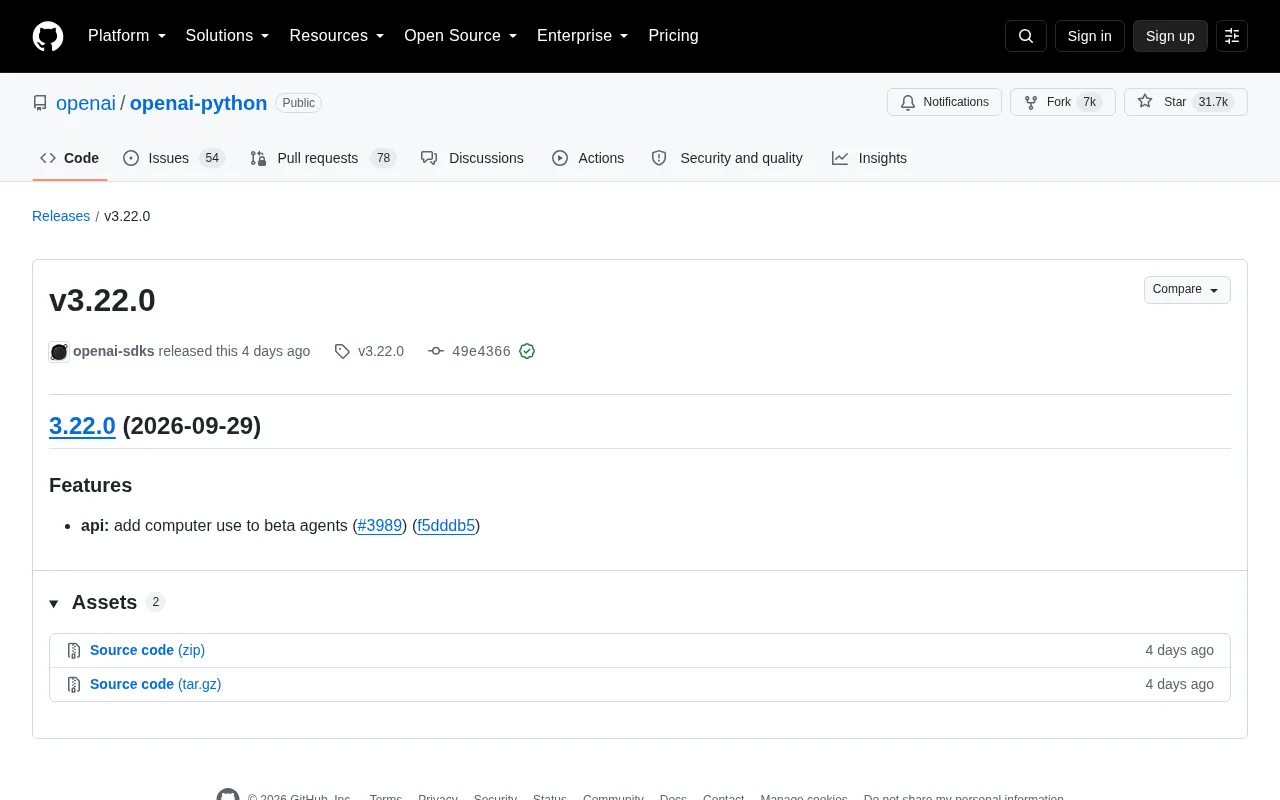The height and width of the screenshot is (800, 1280).
Task: Expand the Solutions menu
Action: 228,36
